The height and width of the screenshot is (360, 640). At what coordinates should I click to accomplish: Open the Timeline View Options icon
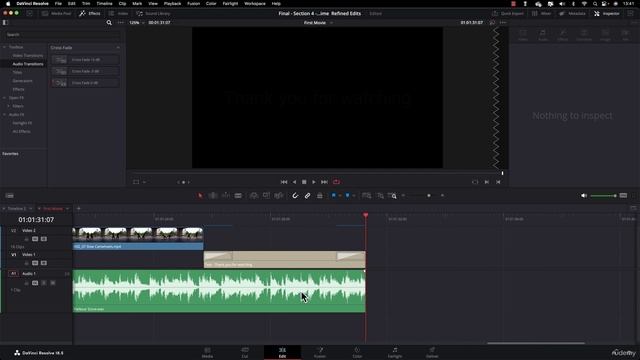(9, 196)
